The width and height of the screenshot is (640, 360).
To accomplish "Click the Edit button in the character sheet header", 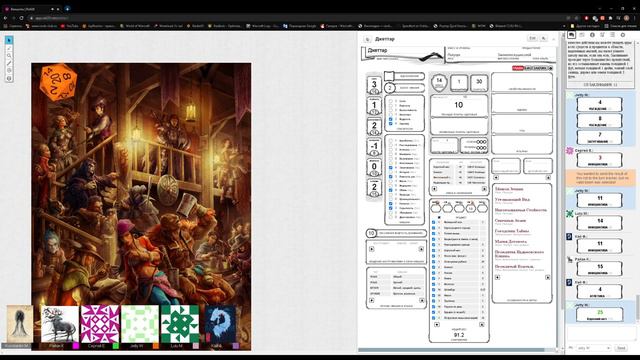I will [x=532, y=38].
